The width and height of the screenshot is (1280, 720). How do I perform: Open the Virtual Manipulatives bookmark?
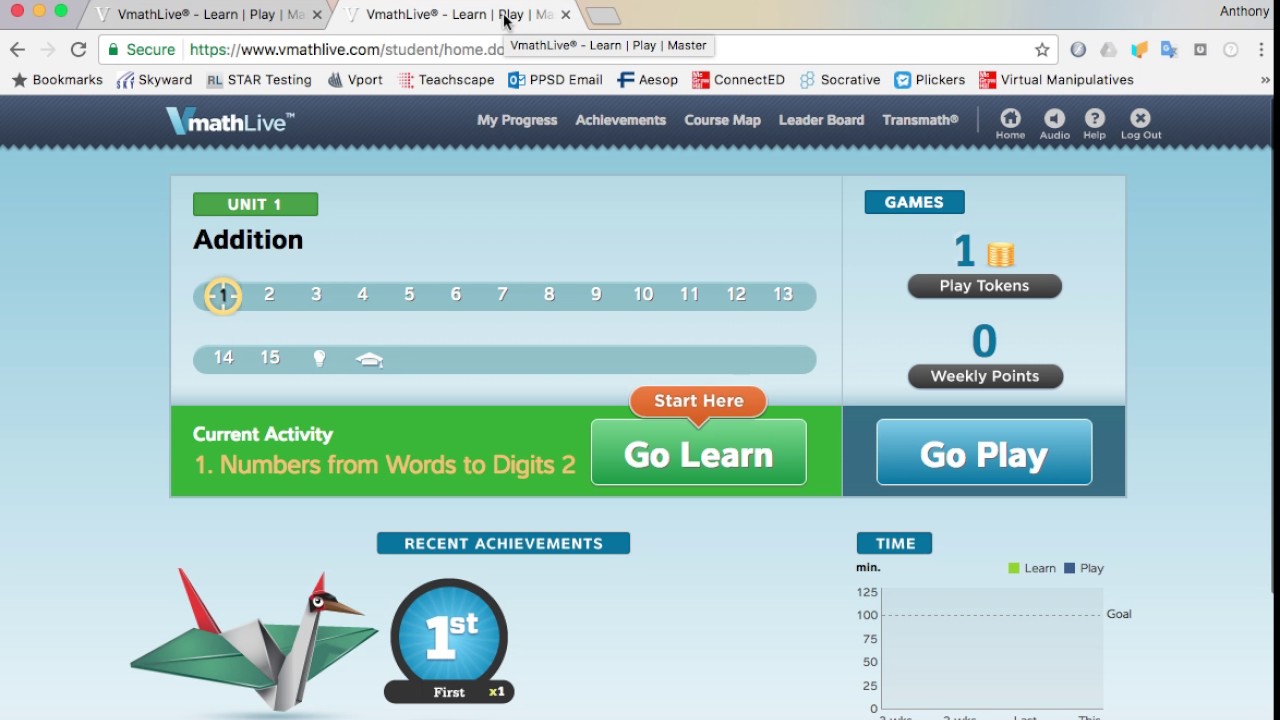(x=1057, y=80)
